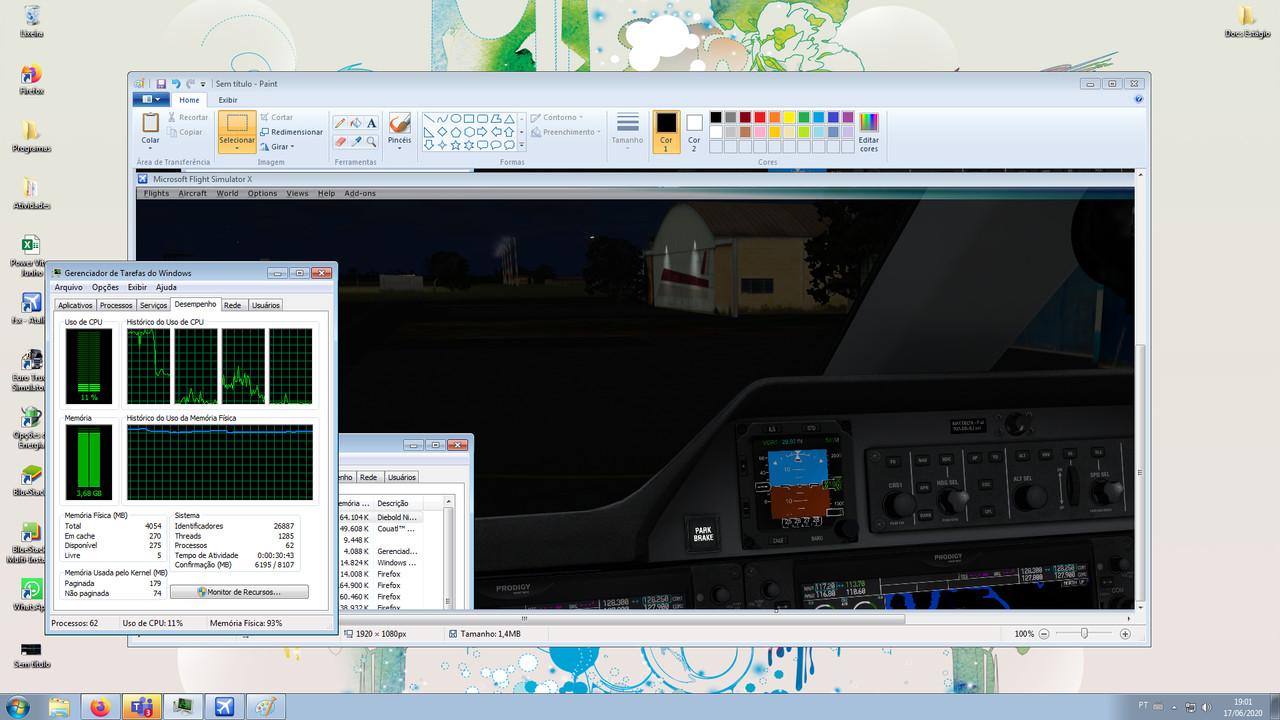Open Flight Simulator from the taskbar

point(224,706)
